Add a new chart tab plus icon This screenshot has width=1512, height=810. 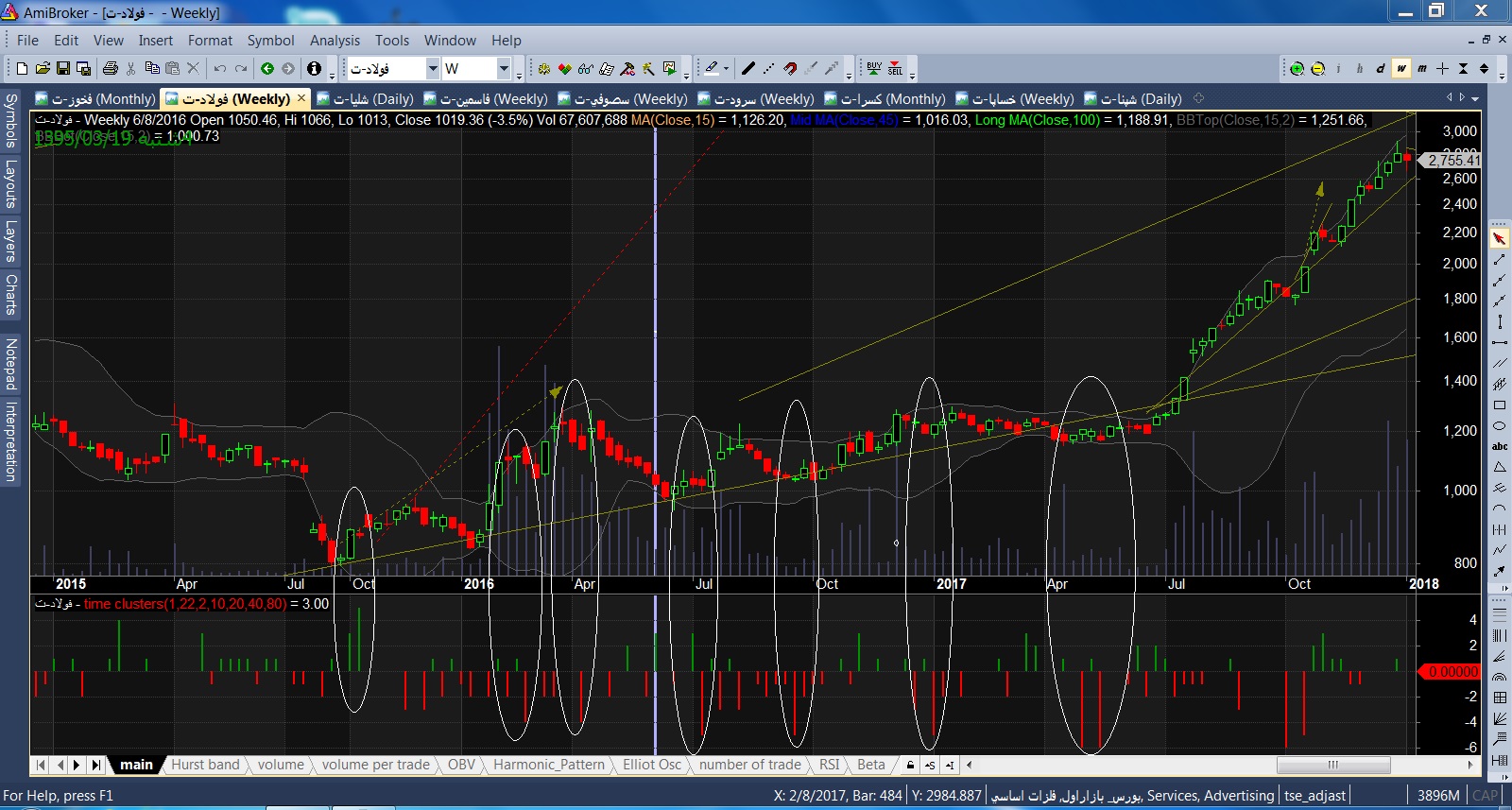click(1199, 98)
